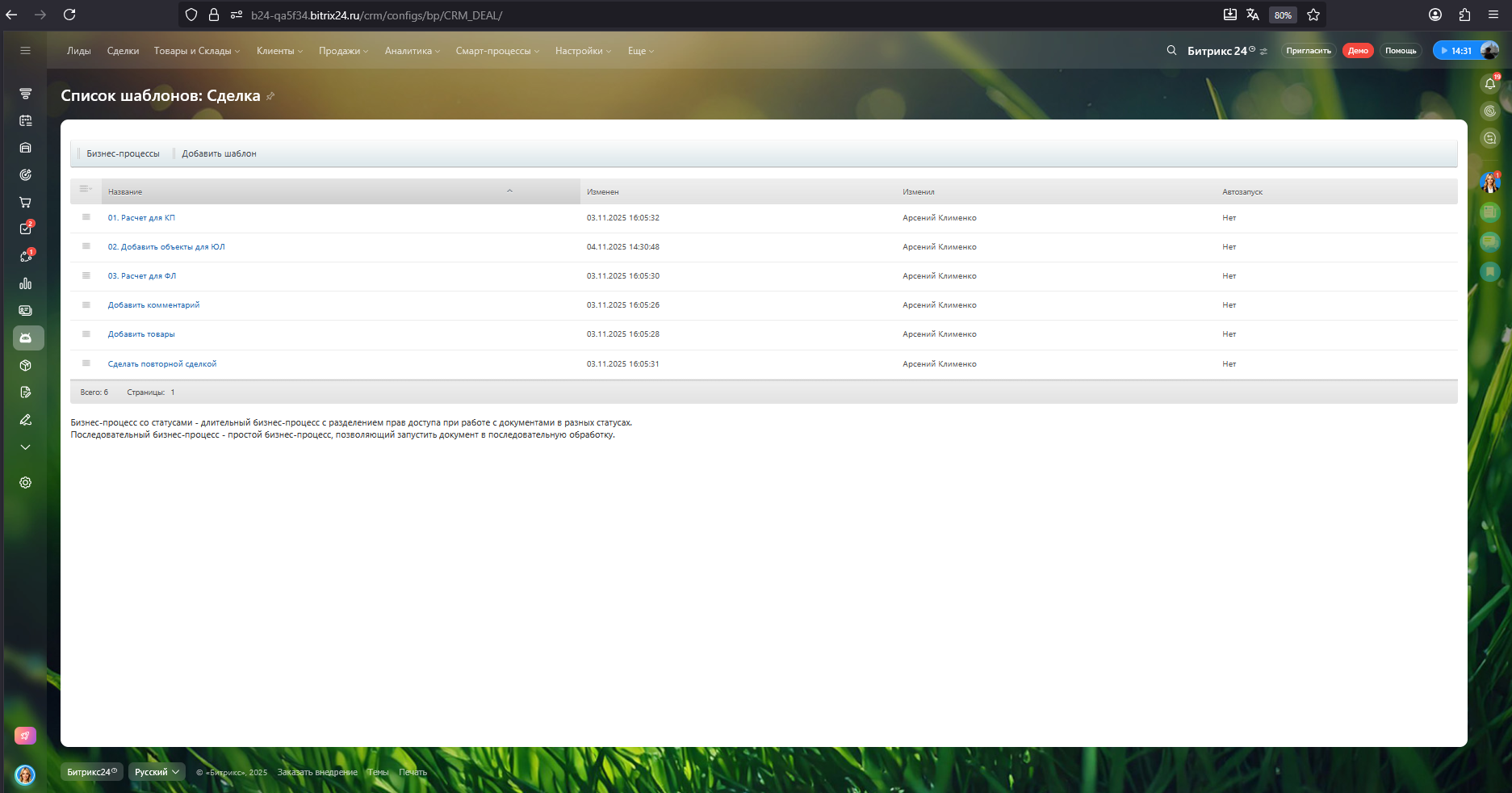This screenshot has width=1512, height=793.
Task: Open template 01. Расчет для КП
Action: pyautogui.click(x=141, y=218)
